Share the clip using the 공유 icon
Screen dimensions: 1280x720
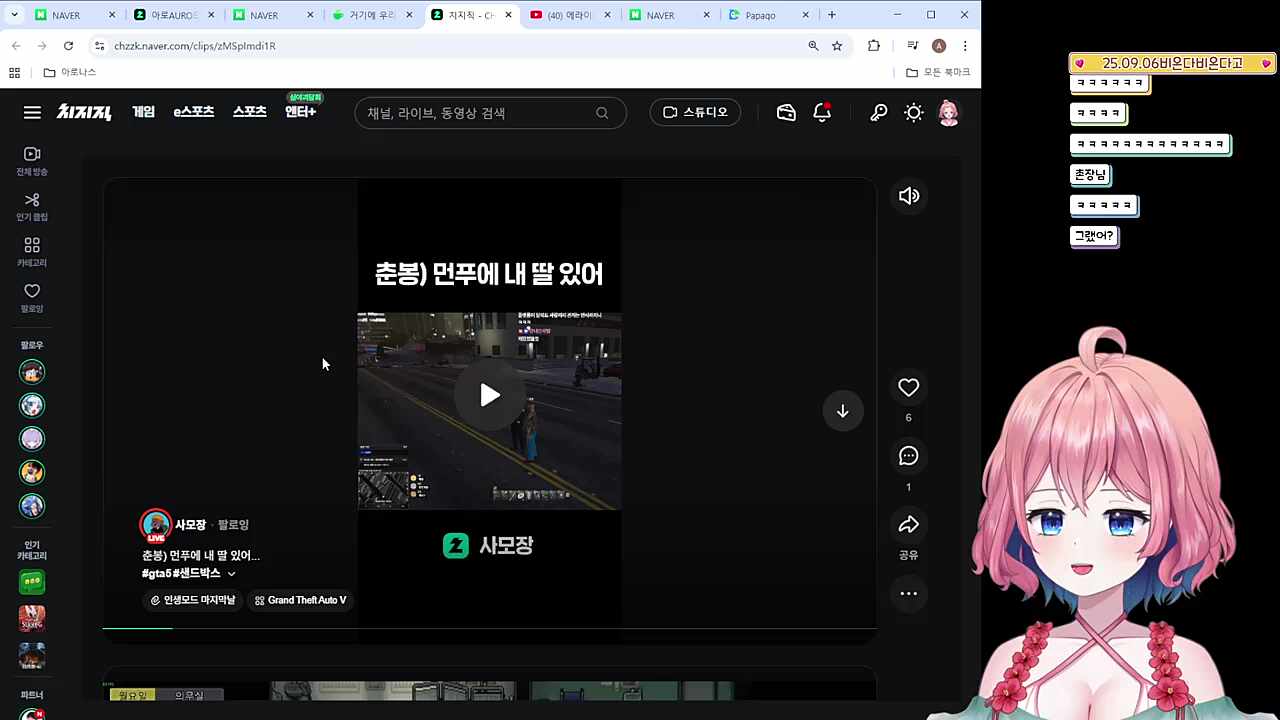pos(908,525)
